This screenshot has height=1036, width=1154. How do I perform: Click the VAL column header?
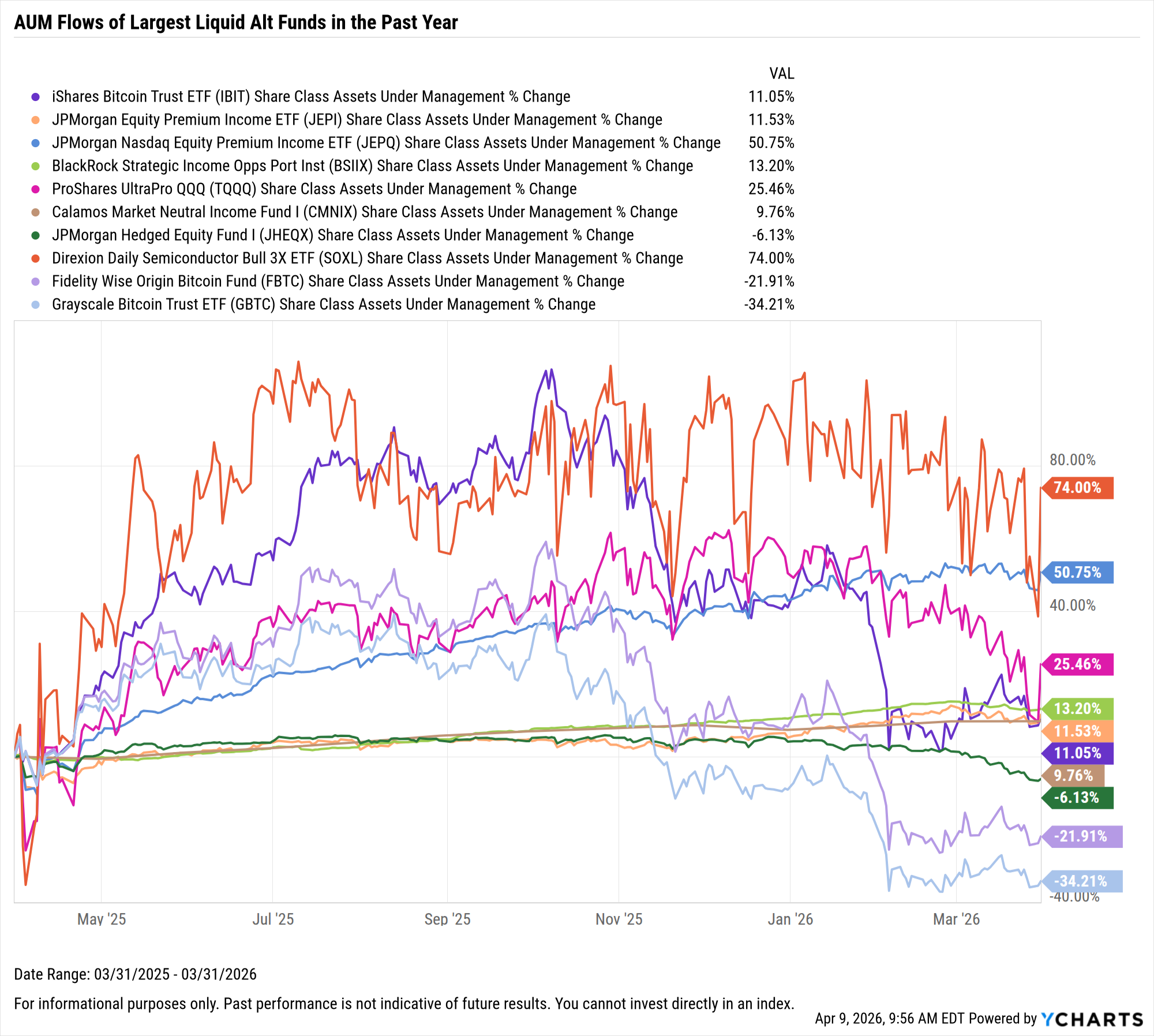[781, 74]
